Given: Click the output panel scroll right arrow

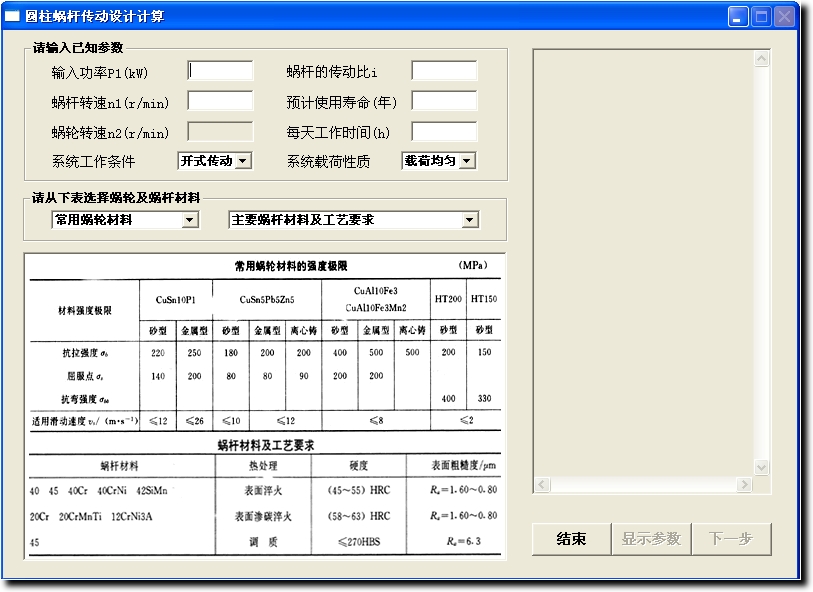Looking at the screenshot, I should (x=745, y=485).
